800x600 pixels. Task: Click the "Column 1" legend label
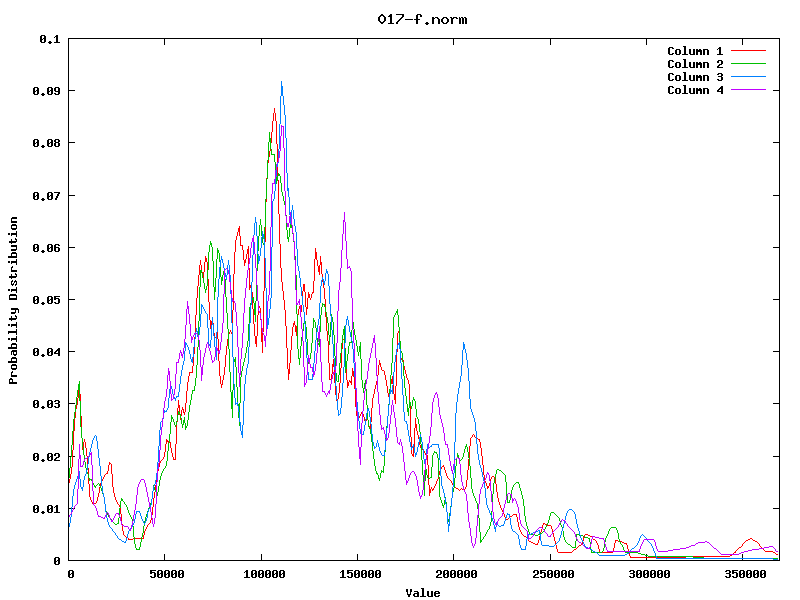(x=695, y=51)
